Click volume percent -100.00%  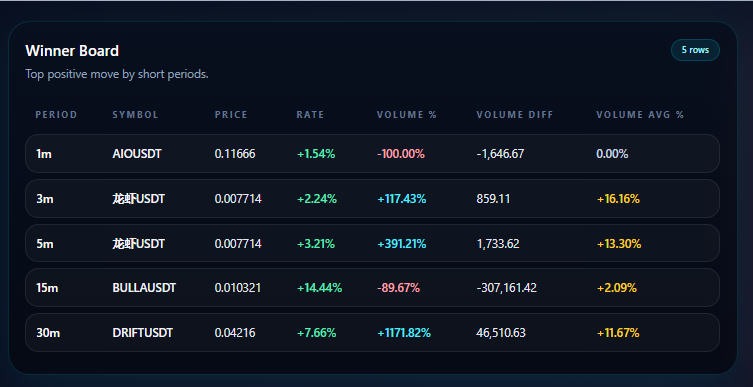pyautogui.click(x=401, y=154)
